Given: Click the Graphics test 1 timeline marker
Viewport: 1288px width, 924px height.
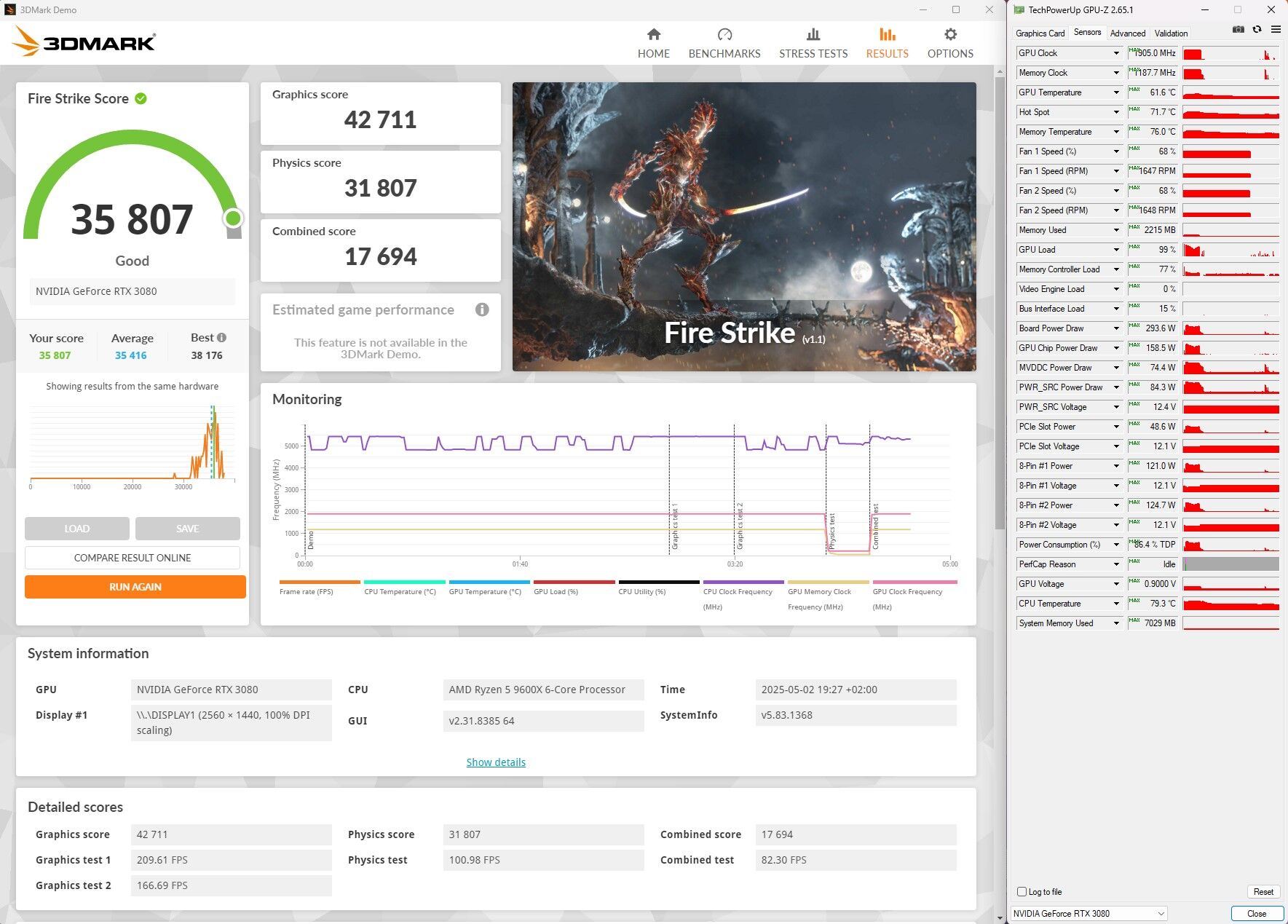Looking at the screenshot, I should pyautogui.click(x=674, y=526).
